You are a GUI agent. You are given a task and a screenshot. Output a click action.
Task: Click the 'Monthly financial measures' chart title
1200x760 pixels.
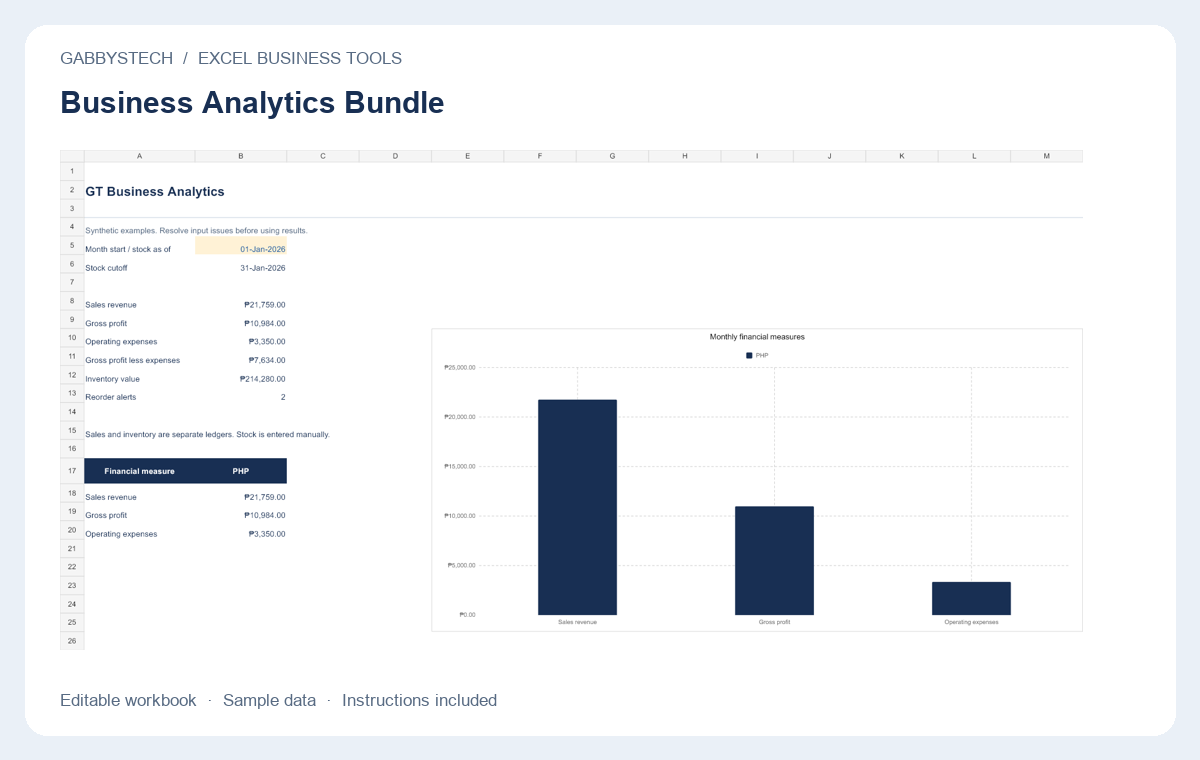757,337
